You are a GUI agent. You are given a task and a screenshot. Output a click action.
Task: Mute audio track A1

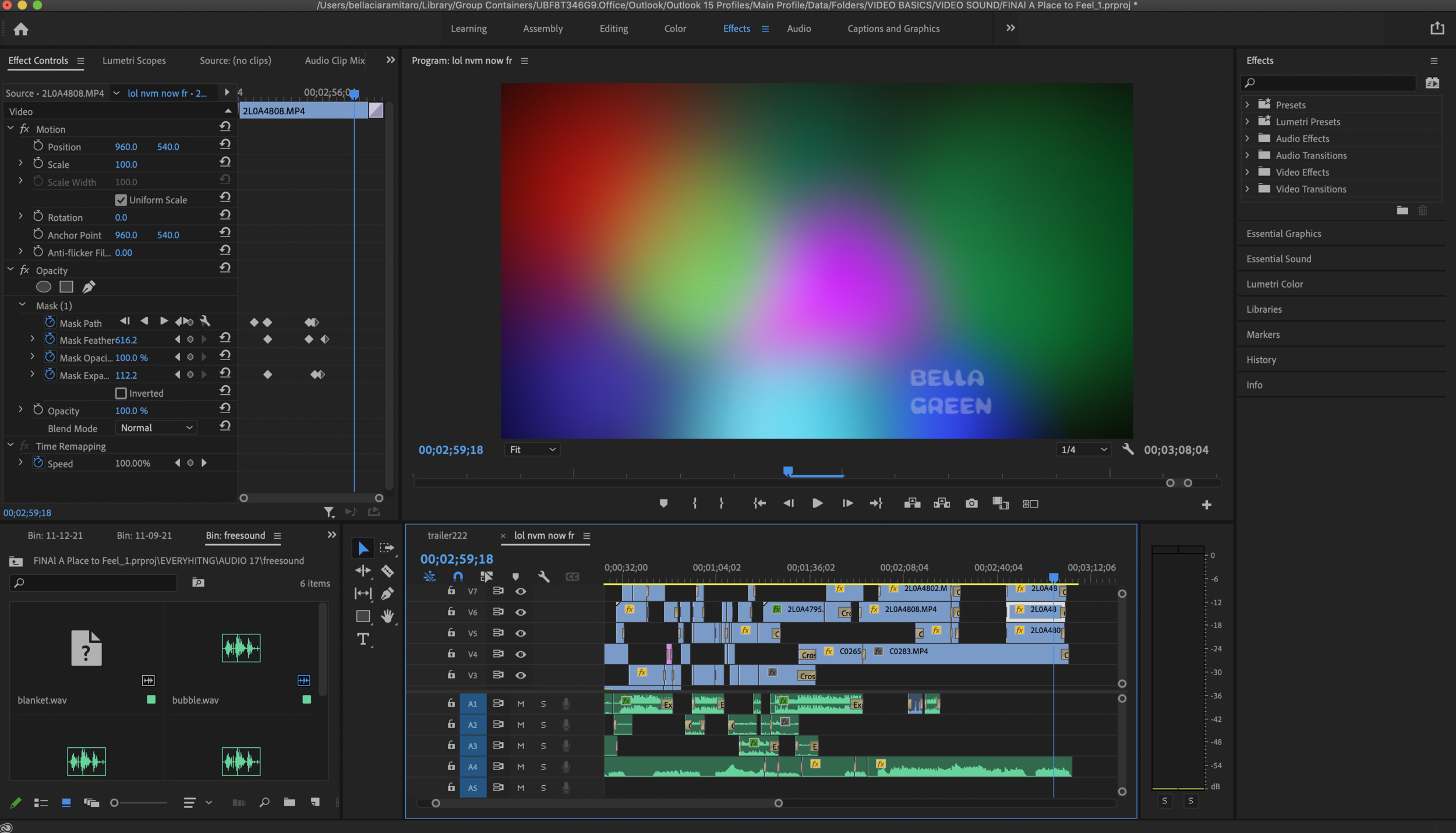coord(521,704)
